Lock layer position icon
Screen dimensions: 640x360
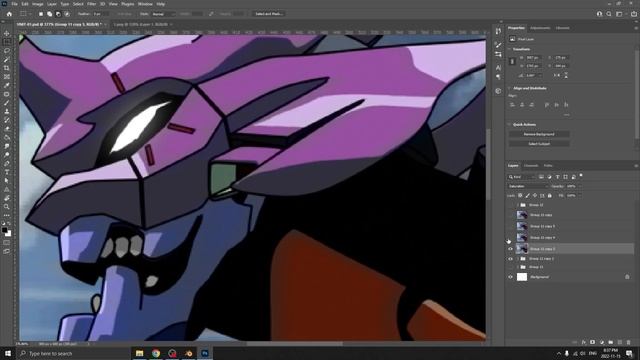click(535, 196)
